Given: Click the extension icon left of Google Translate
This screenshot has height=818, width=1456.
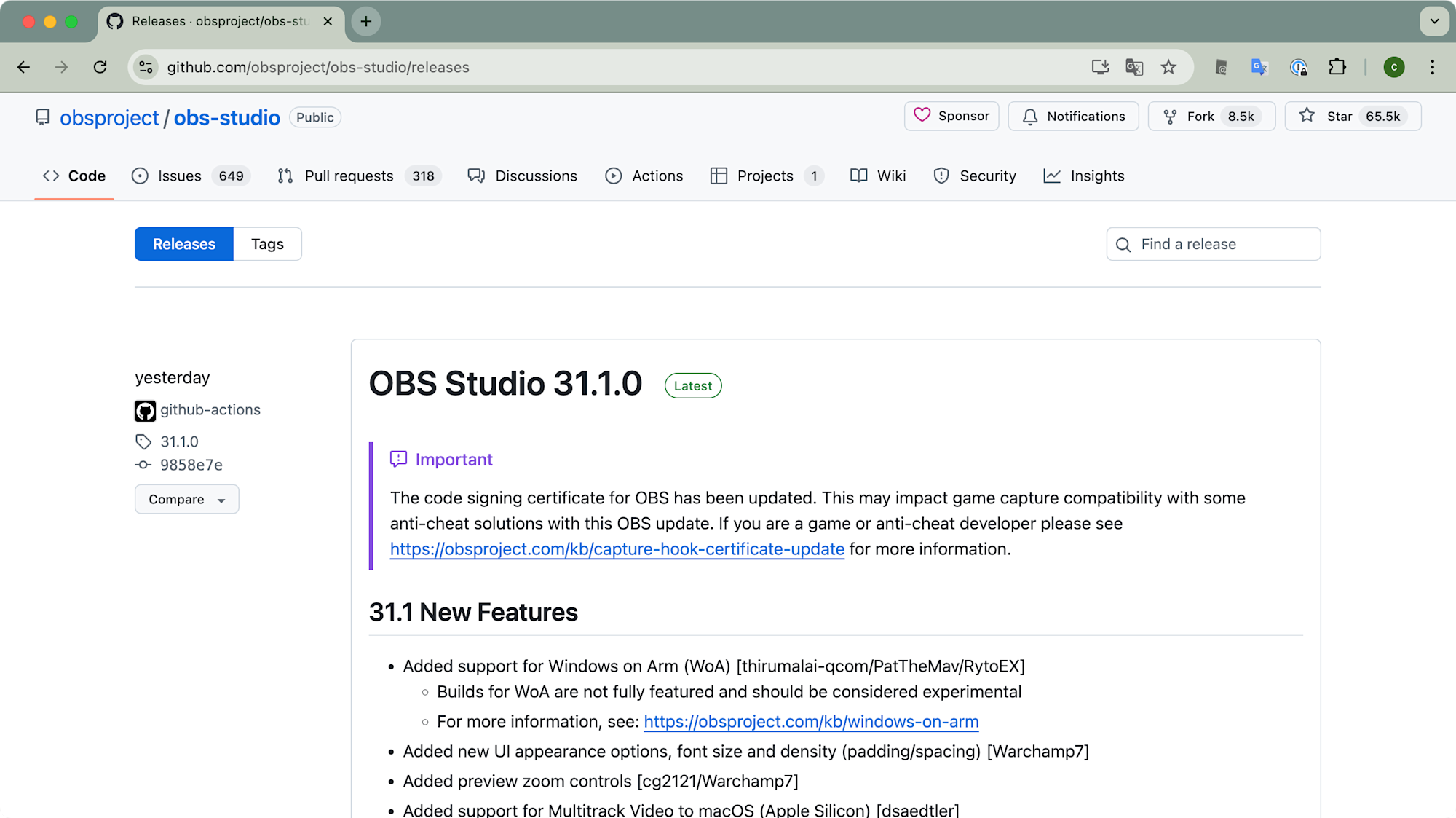Looking at the screenshot, I should tap(1222, 67).
